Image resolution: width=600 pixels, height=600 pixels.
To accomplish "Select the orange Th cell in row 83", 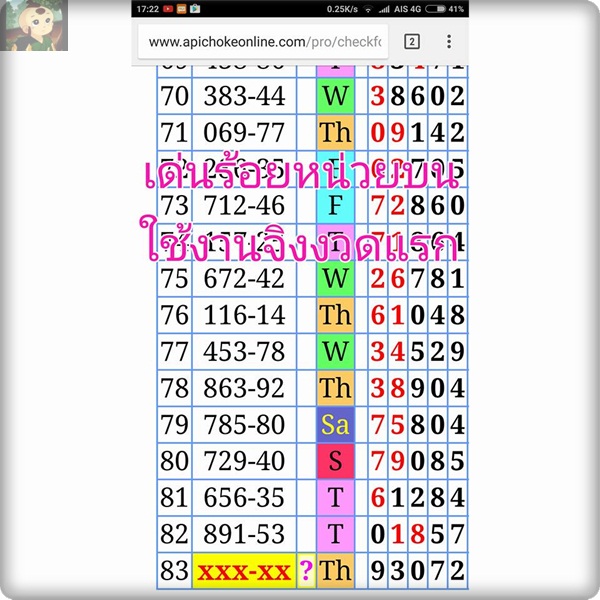I will click(x=335, y=571).
